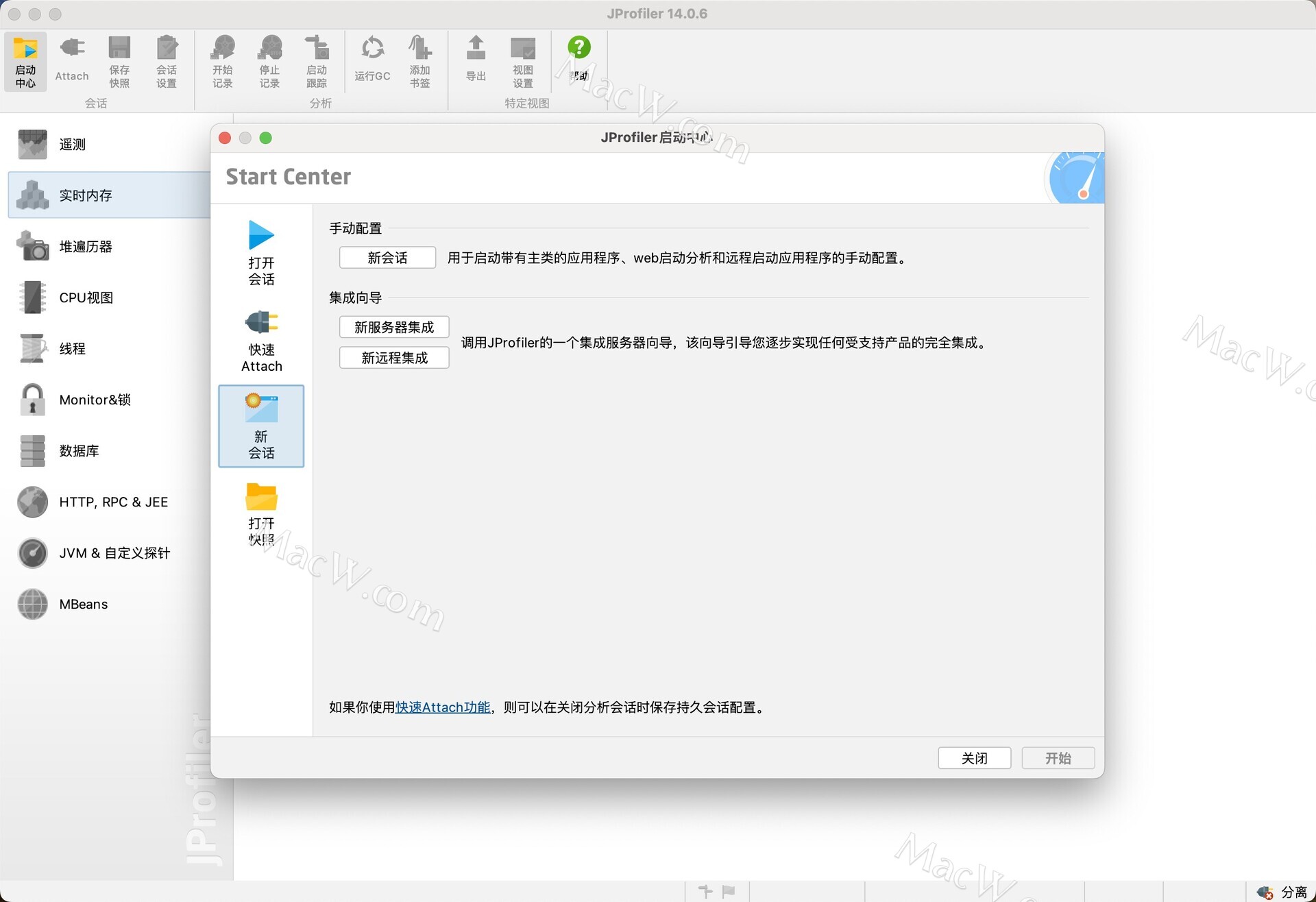
Task: Click the pin icon in status bar
Action: coord(705,891)
